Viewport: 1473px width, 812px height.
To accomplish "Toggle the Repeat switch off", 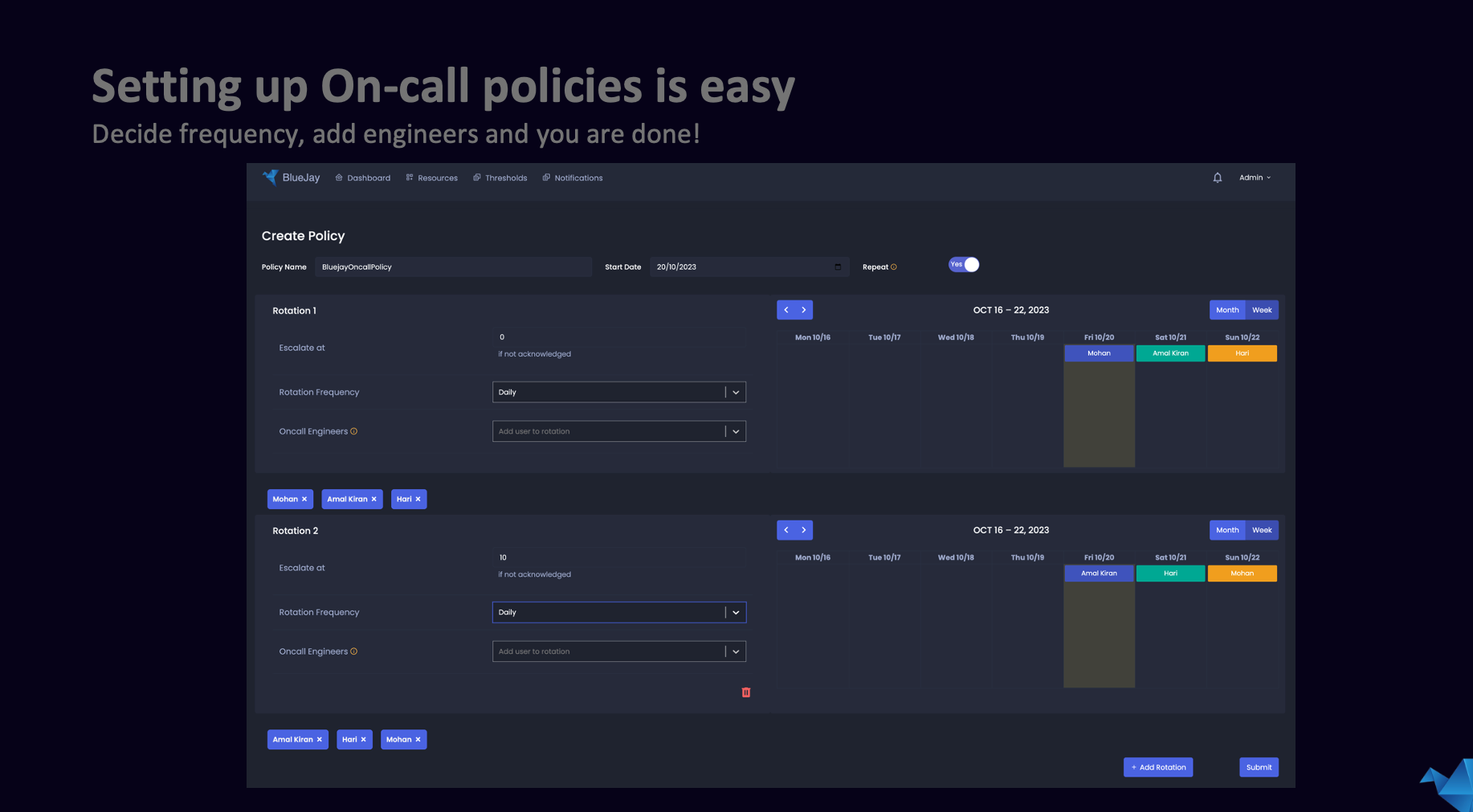I will [x=964, y=265].
